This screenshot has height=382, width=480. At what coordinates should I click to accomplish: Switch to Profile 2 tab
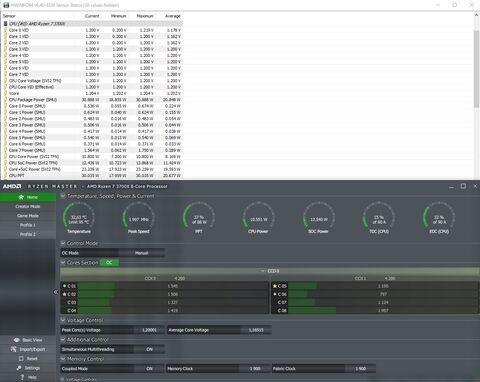pos(28,234)
